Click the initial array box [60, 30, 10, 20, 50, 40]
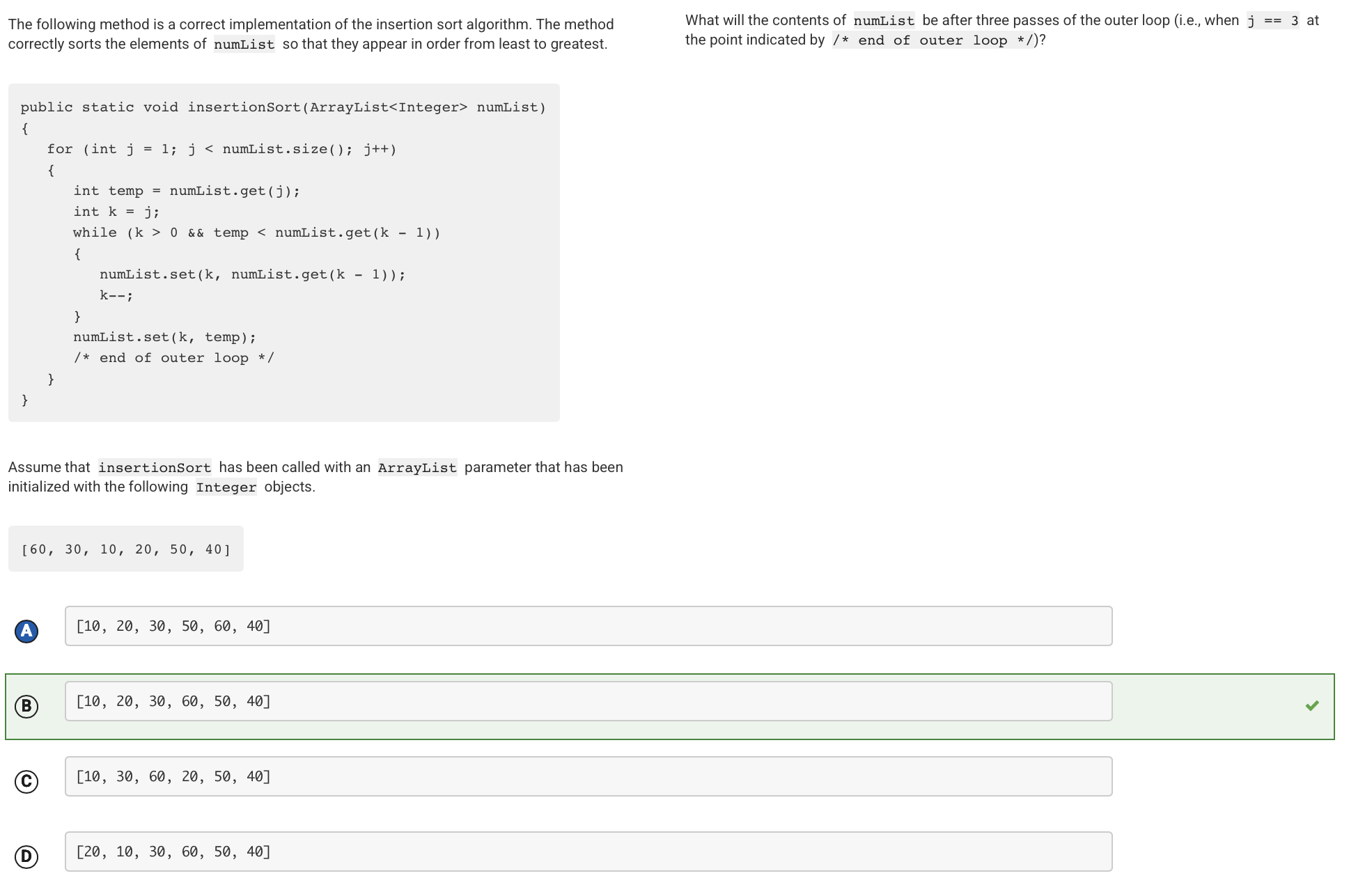Viewport: 1372px width, 894px height. (125, 549)
